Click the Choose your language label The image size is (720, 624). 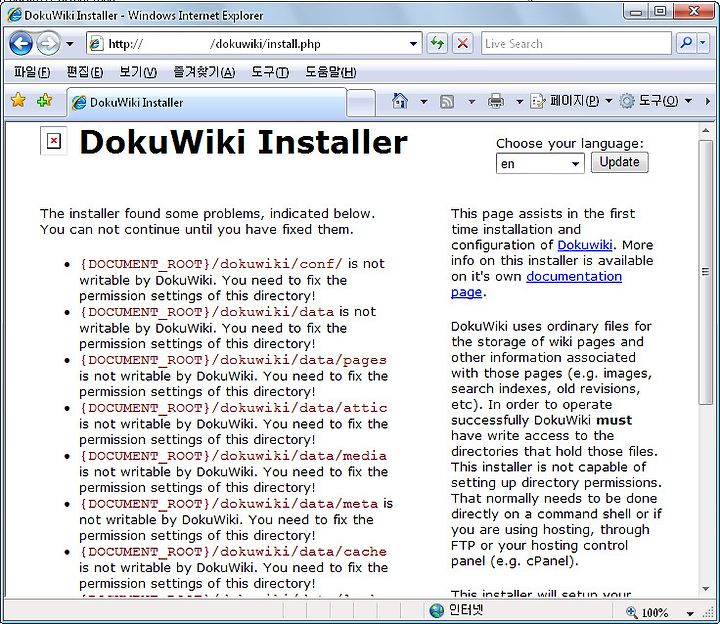tap(570, 143)
